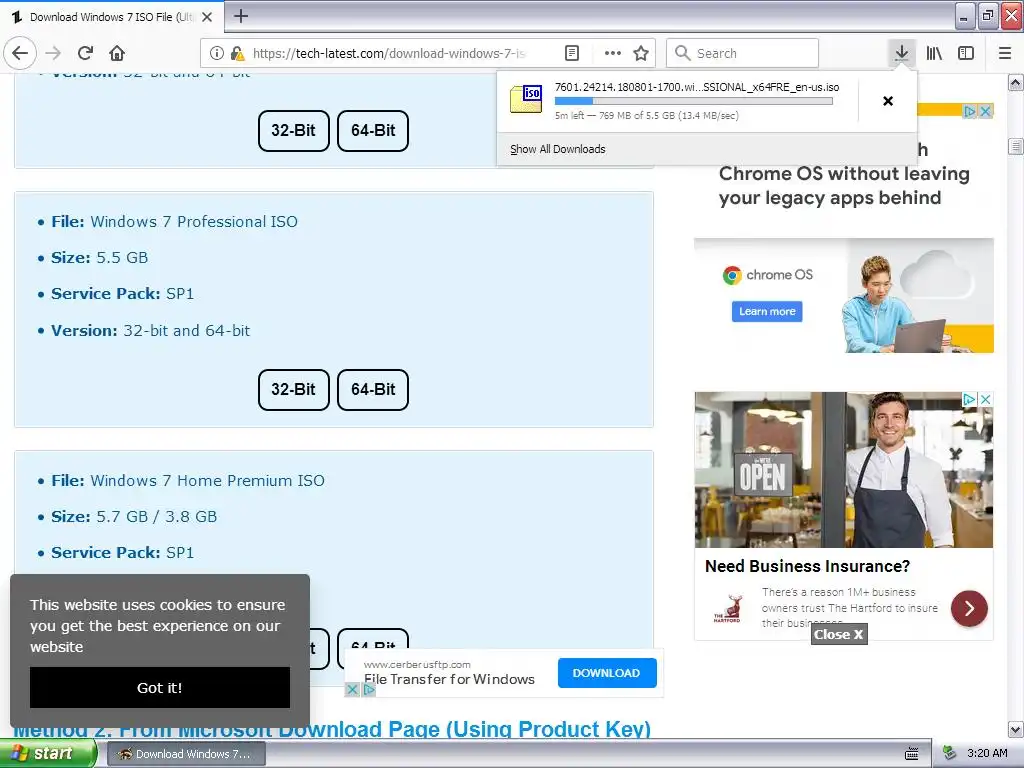1024x768 pixels.
Task: Open AdChoices icon on insurance ad
Action: coord(970,398)
